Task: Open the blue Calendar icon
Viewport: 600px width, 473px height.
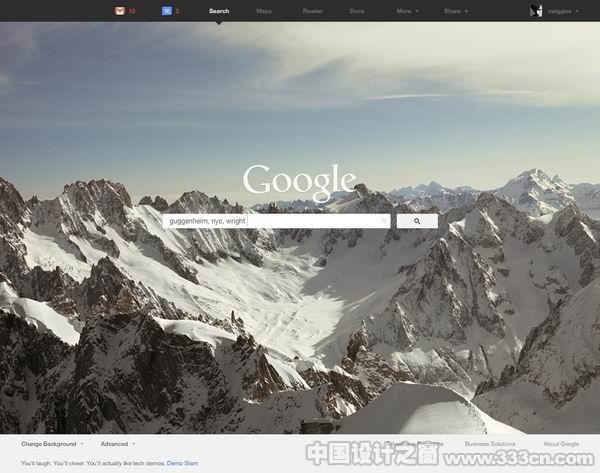Action: point(167,11)
